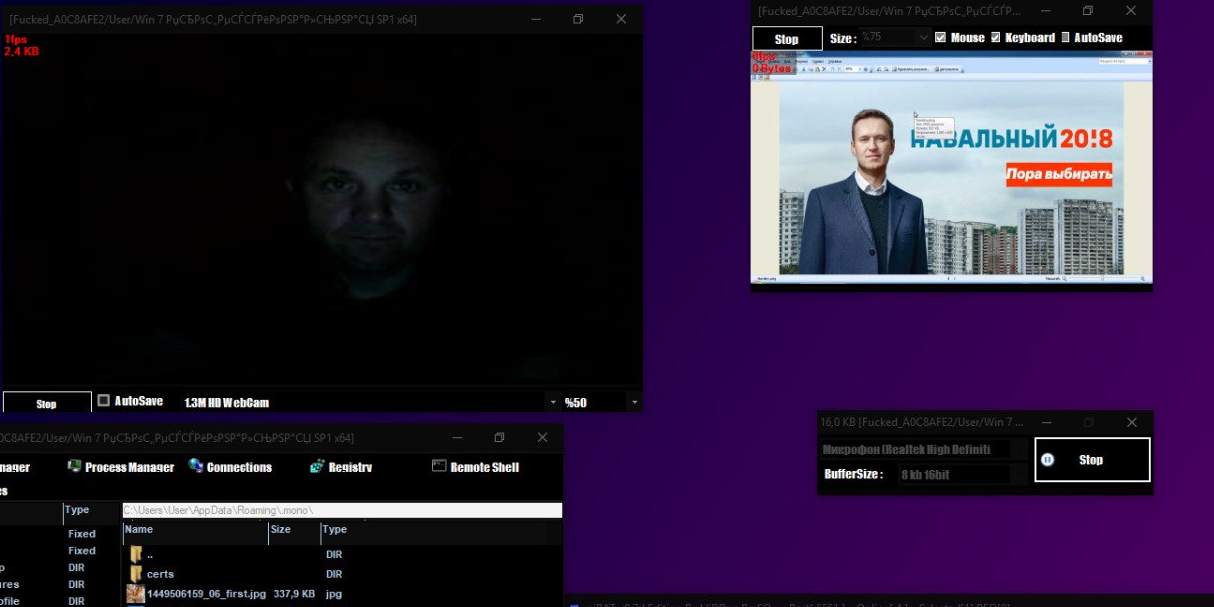Disable the Keyboard checkbox
The width and height of the screenshot is (1214, 607).
pos(995,38)
